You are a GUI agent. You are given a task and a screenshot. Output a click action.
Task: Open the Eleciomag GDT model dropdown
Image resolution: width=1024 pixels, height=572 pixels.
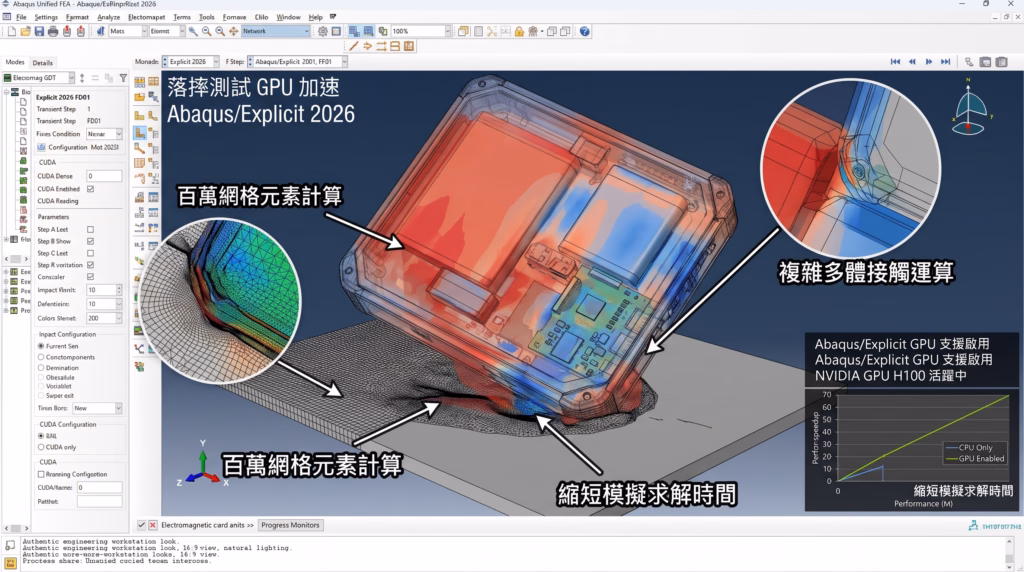click(39, 78)
